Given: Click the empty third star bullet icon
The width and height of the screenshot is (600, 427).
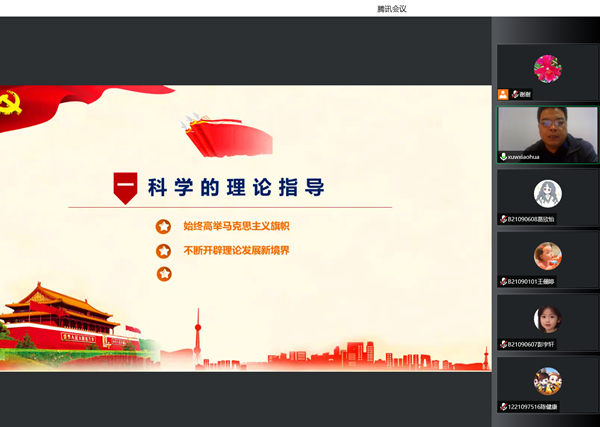Looking at the screenshot, I should (x=163, y=273).
